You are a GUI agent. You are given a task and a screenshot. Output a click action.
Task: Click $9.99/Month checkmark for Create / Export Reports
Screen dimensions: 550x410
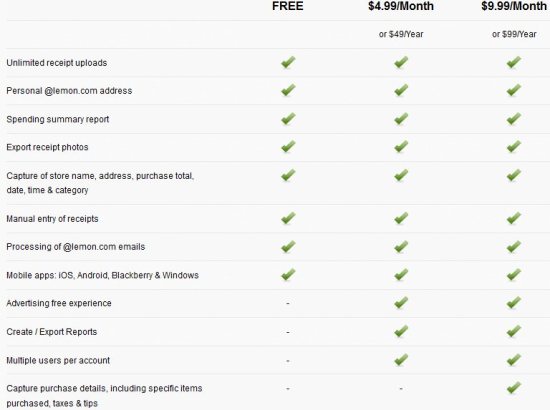tap(514, 331)
